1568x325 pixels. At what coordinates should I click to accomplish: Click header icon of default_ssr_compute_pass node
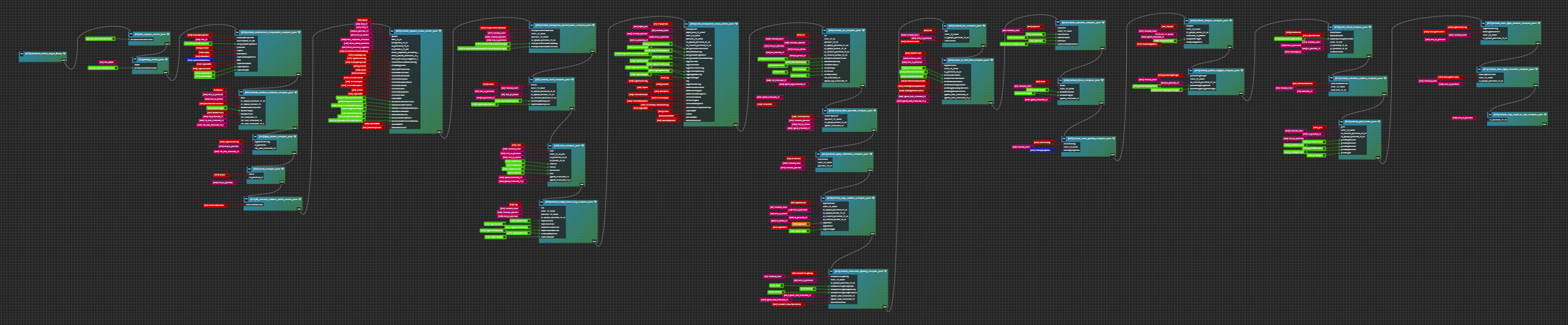[x=824, y=30]
